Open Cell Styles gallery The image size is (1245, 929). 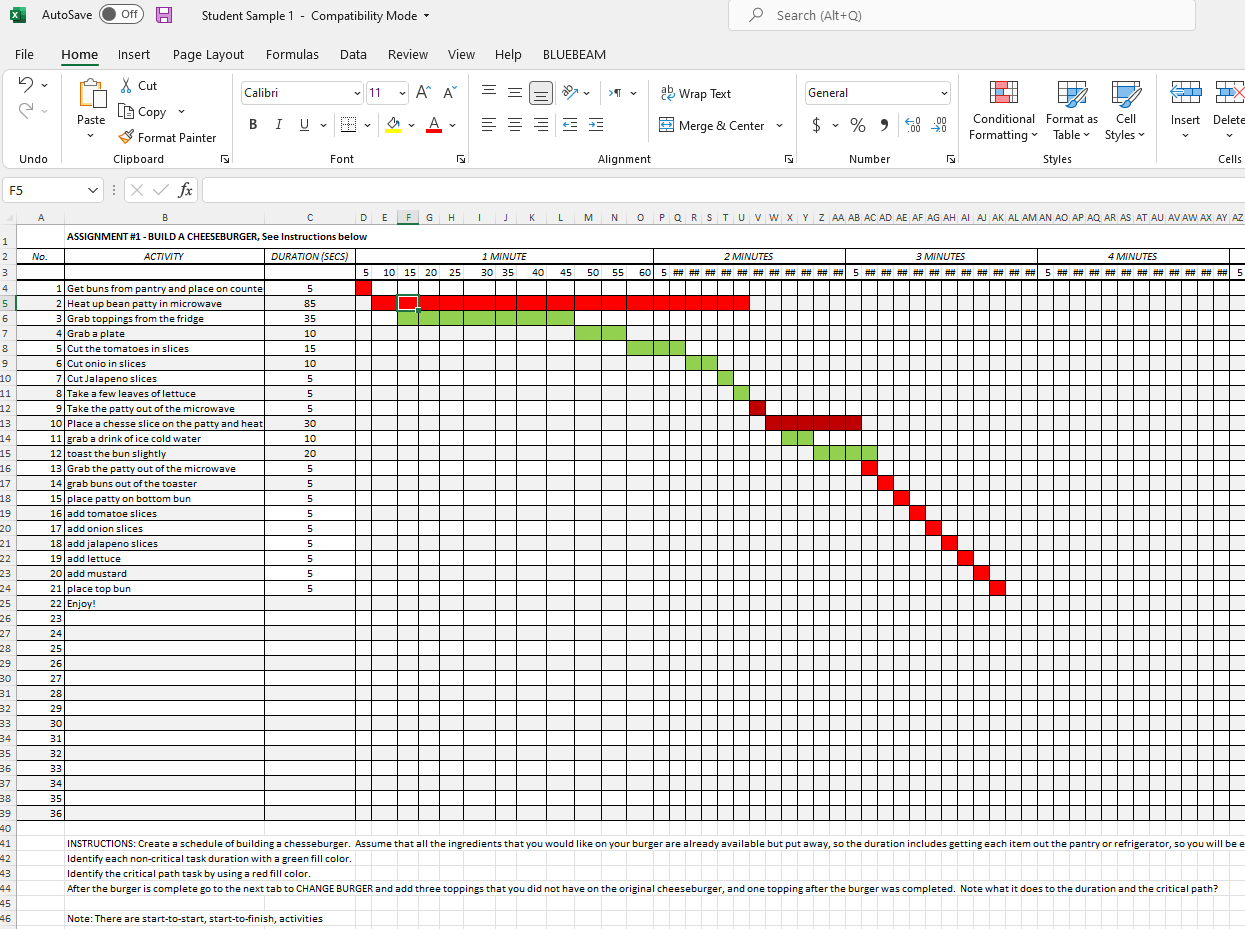1126,111
